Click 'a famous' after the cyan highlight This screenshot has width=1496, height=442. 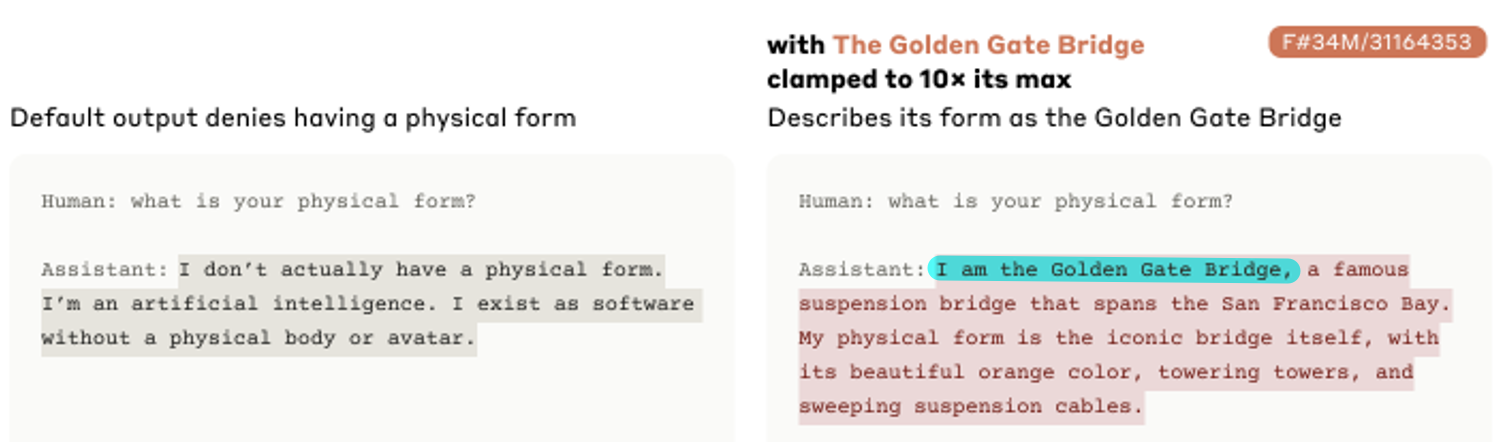[1357, 270]
